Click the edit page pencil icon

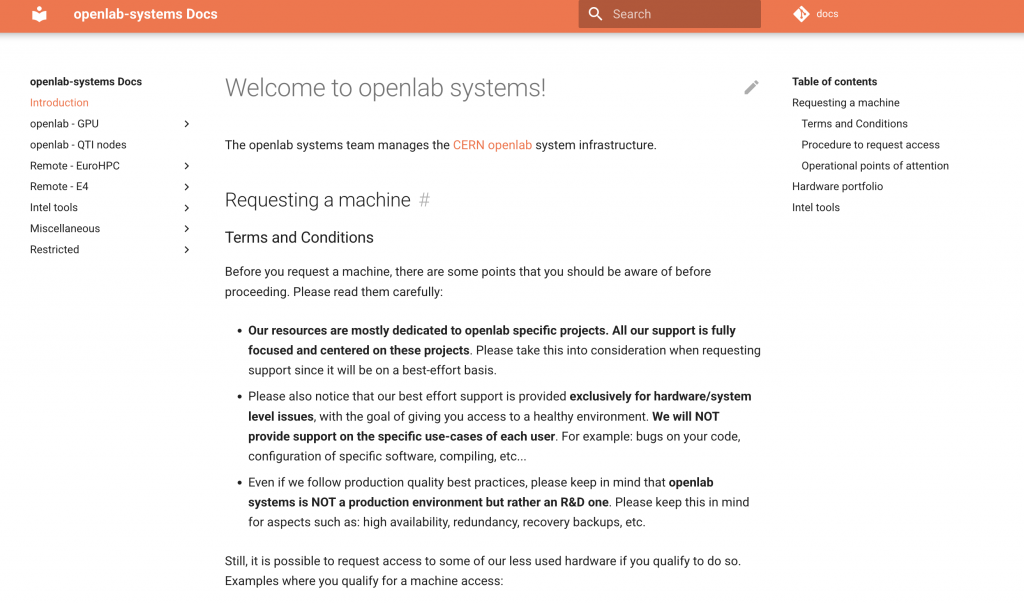751,88
